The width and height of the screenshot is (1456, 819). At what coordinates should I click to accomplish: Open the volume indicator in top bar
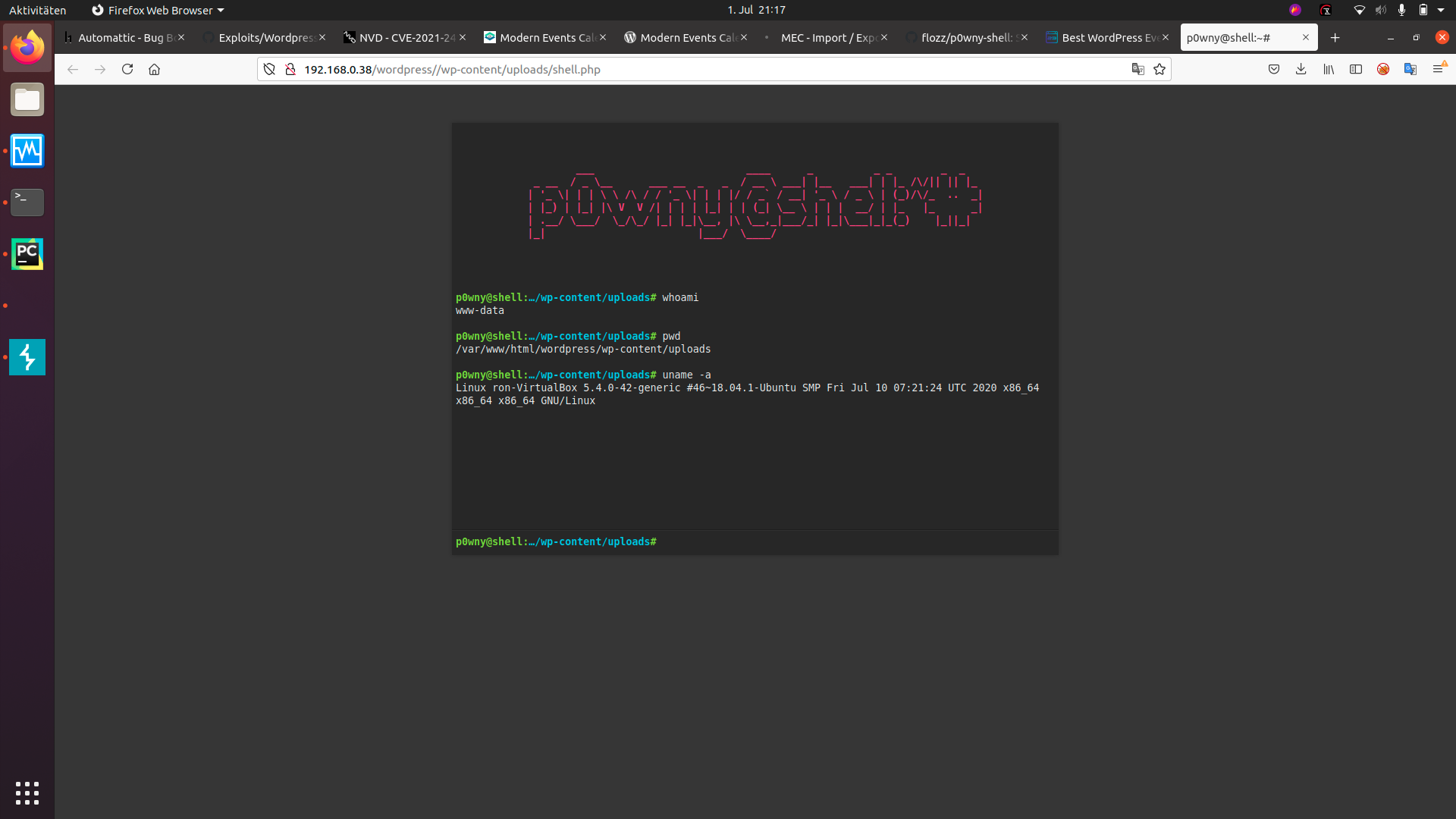pos(1381,10)
